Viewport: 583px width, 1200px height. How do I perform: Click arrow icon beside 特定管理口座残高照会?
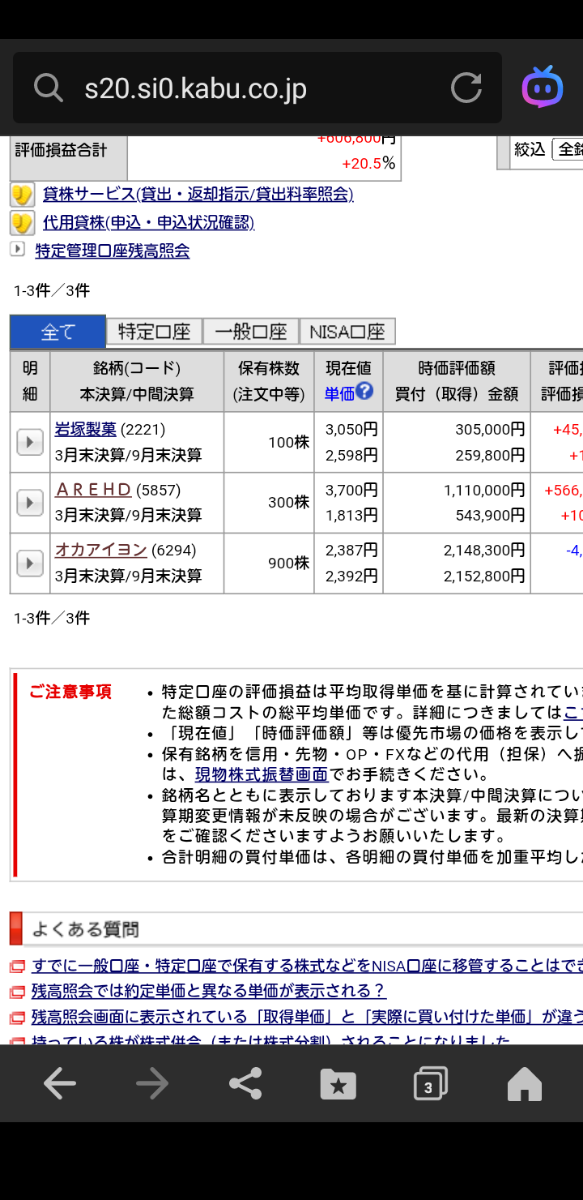coord(18,249)
